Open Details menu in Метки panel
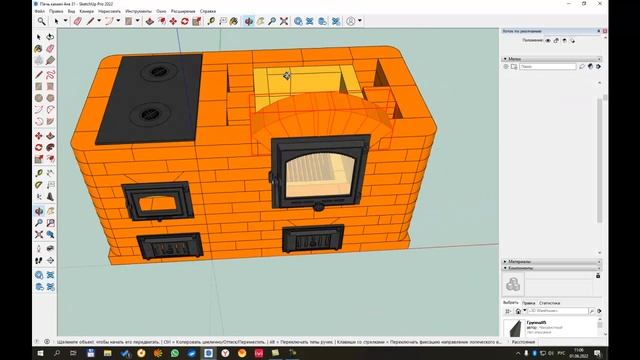This screenshot has height=360, width=640. coord(598,67)
